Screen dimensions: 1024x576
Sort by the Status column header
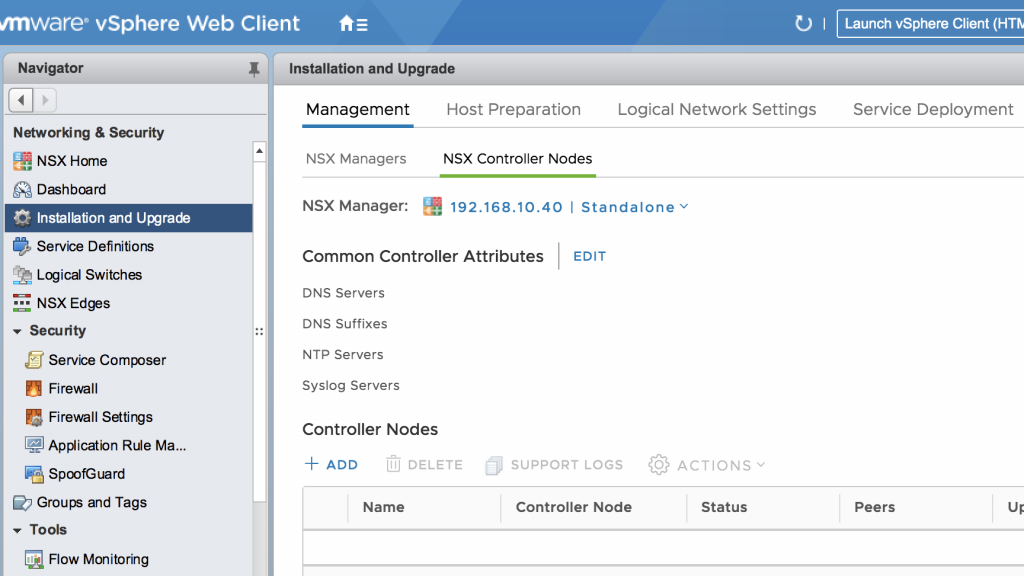(724, 507)
